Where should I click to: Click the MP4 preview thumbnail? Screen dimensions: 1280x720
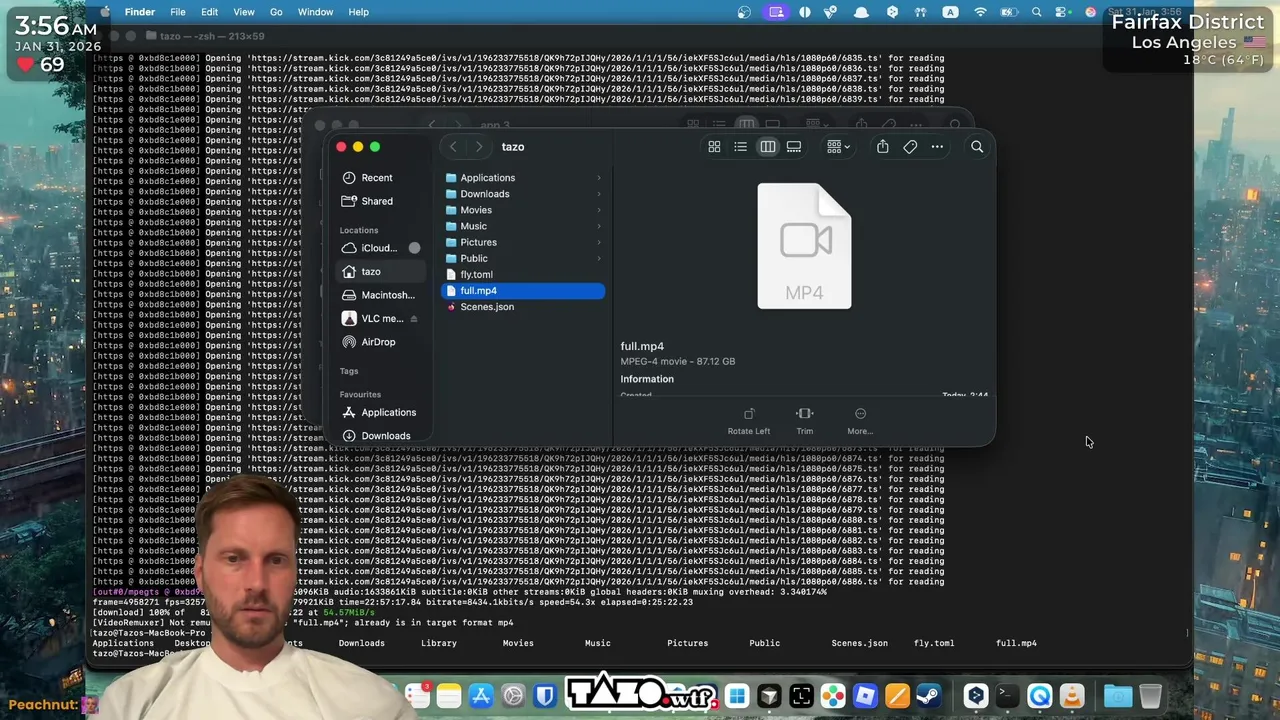[804, 246]
